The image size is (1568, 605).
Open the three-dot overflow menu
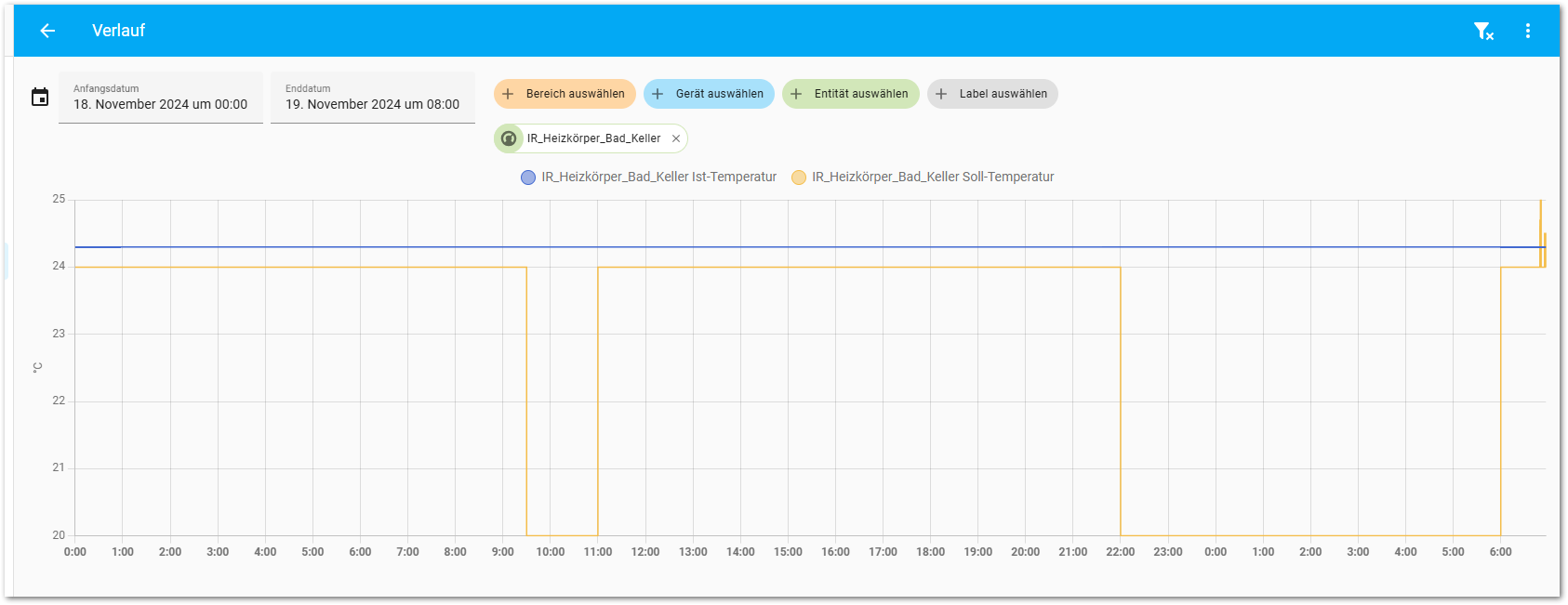[1527, 31]
